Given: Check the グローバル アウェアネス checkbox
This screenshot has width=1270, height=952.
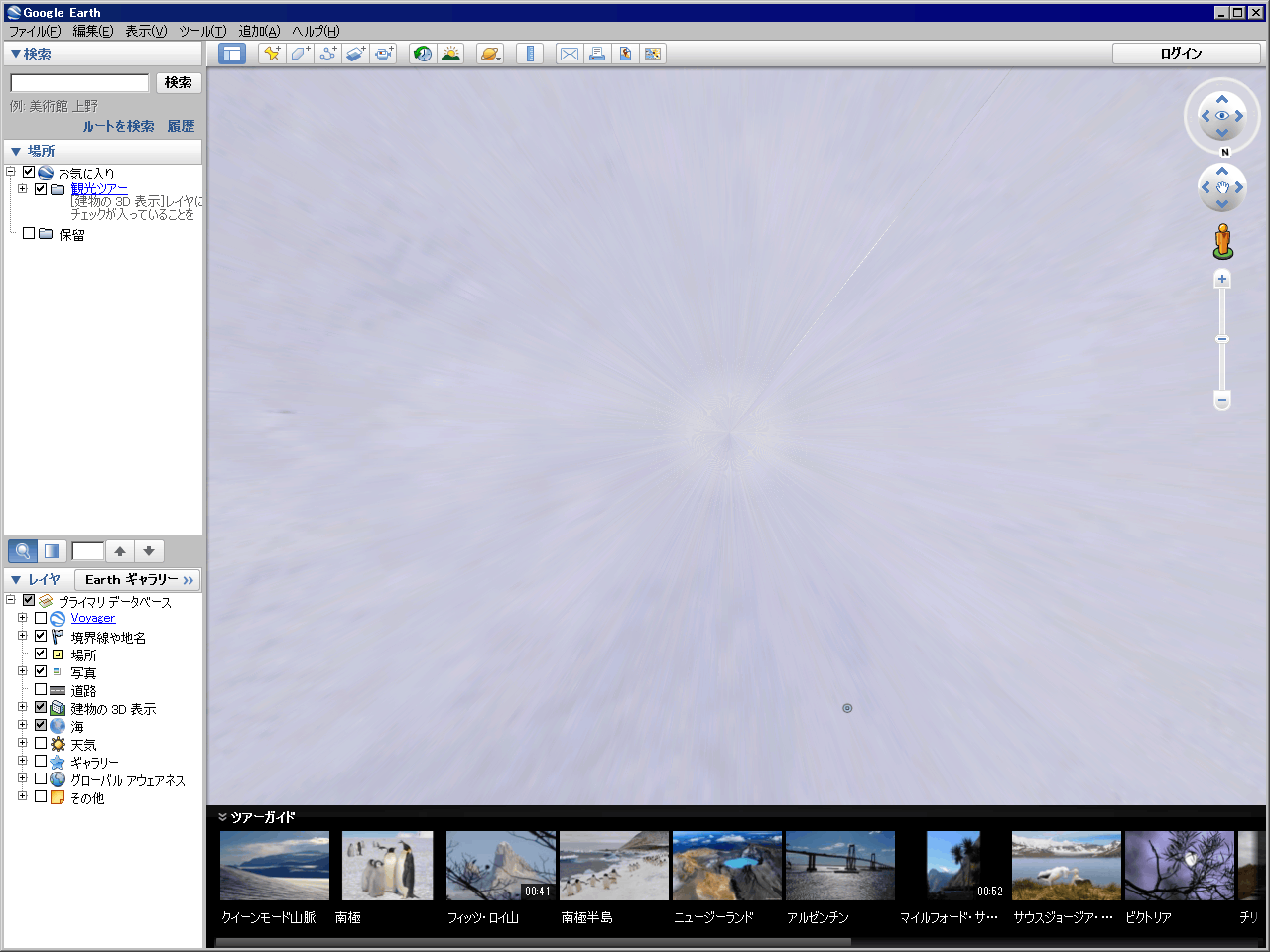Looking at the screenshot, I should [41, 778].
